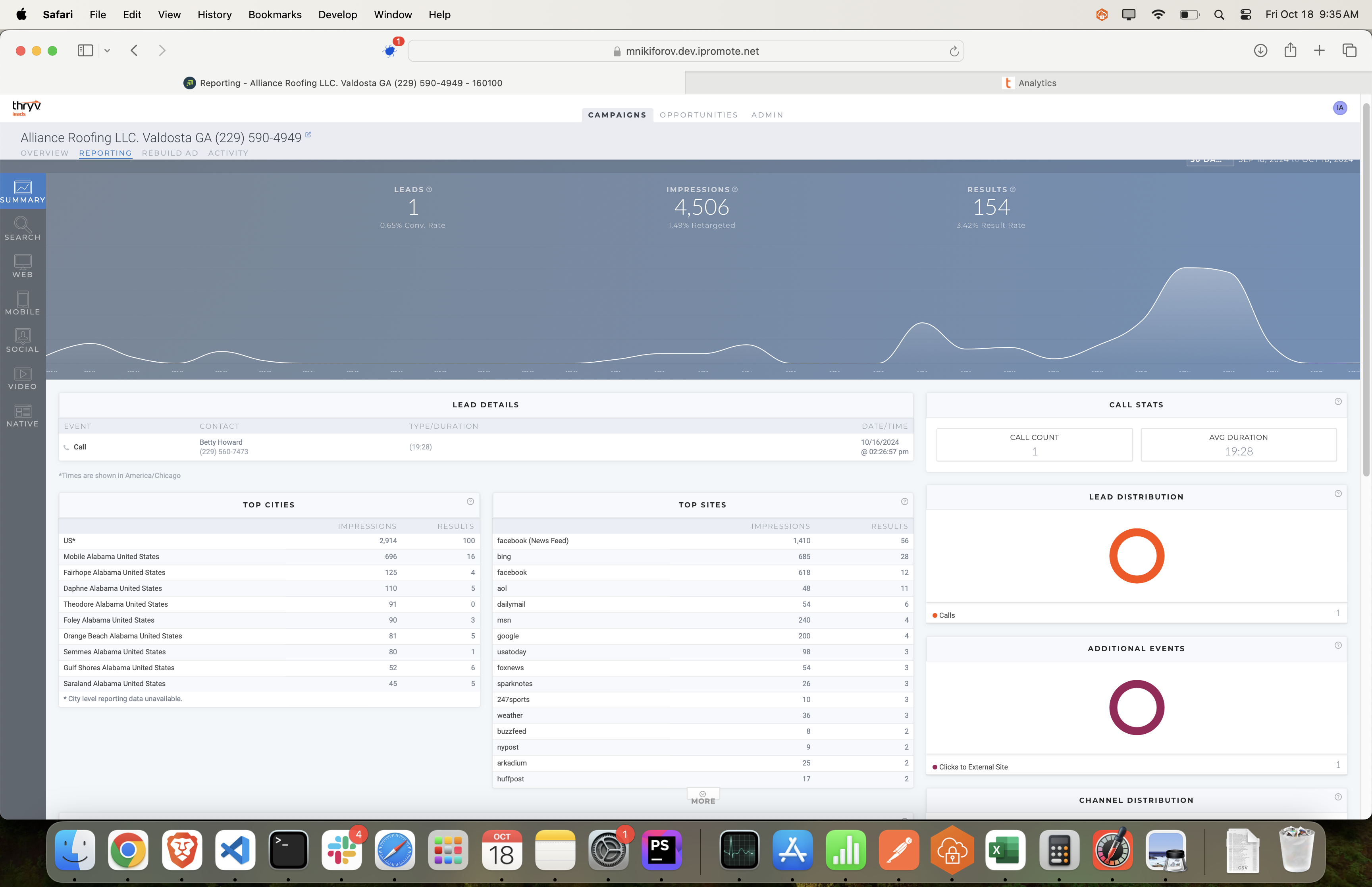Click the orange Lead Distribution donut chart
The image size is (1372, 887).
(1137, 556)
